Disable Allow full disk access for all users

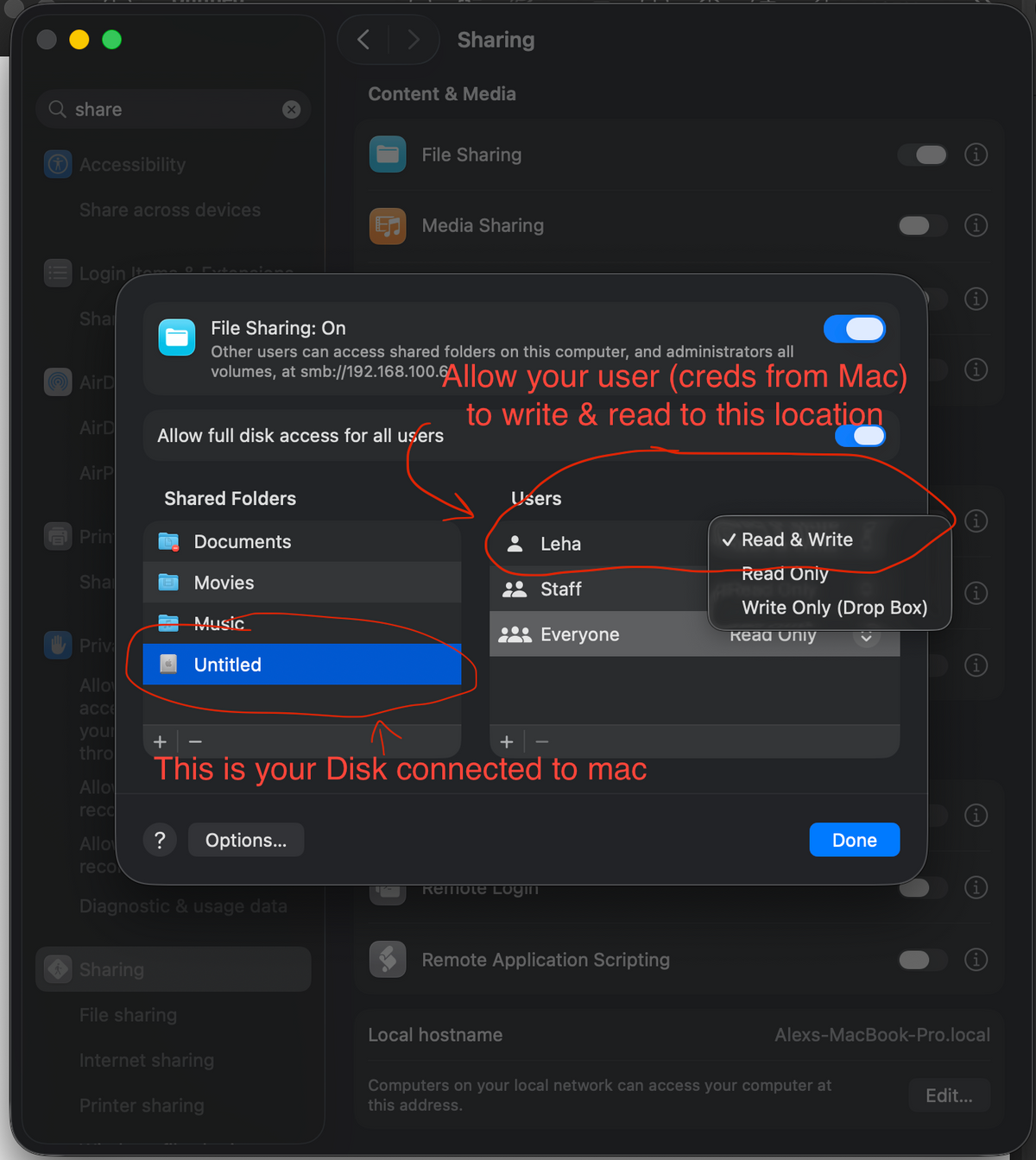[x=860, y=436]
